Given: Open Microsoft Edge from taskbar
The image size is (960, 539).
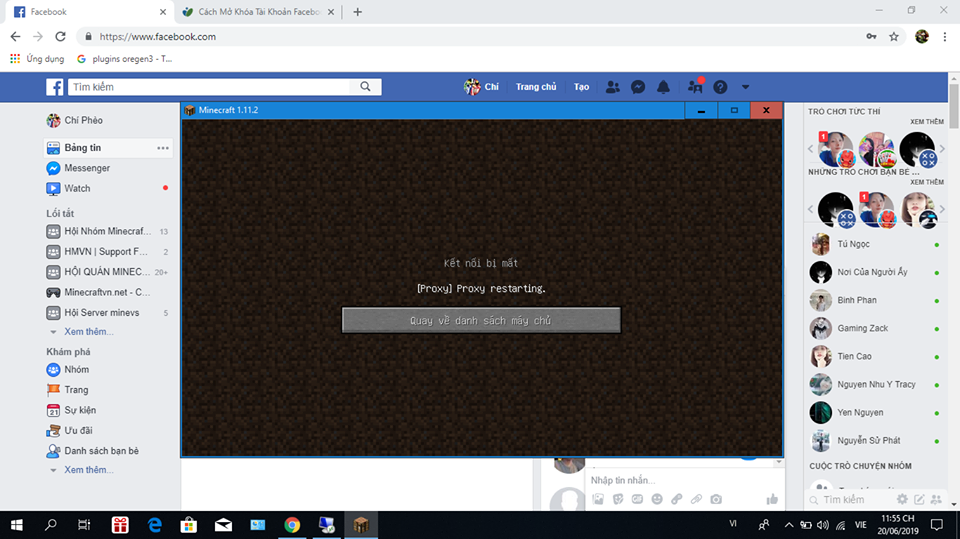Looking at the screenshot, I should point(154,525).
